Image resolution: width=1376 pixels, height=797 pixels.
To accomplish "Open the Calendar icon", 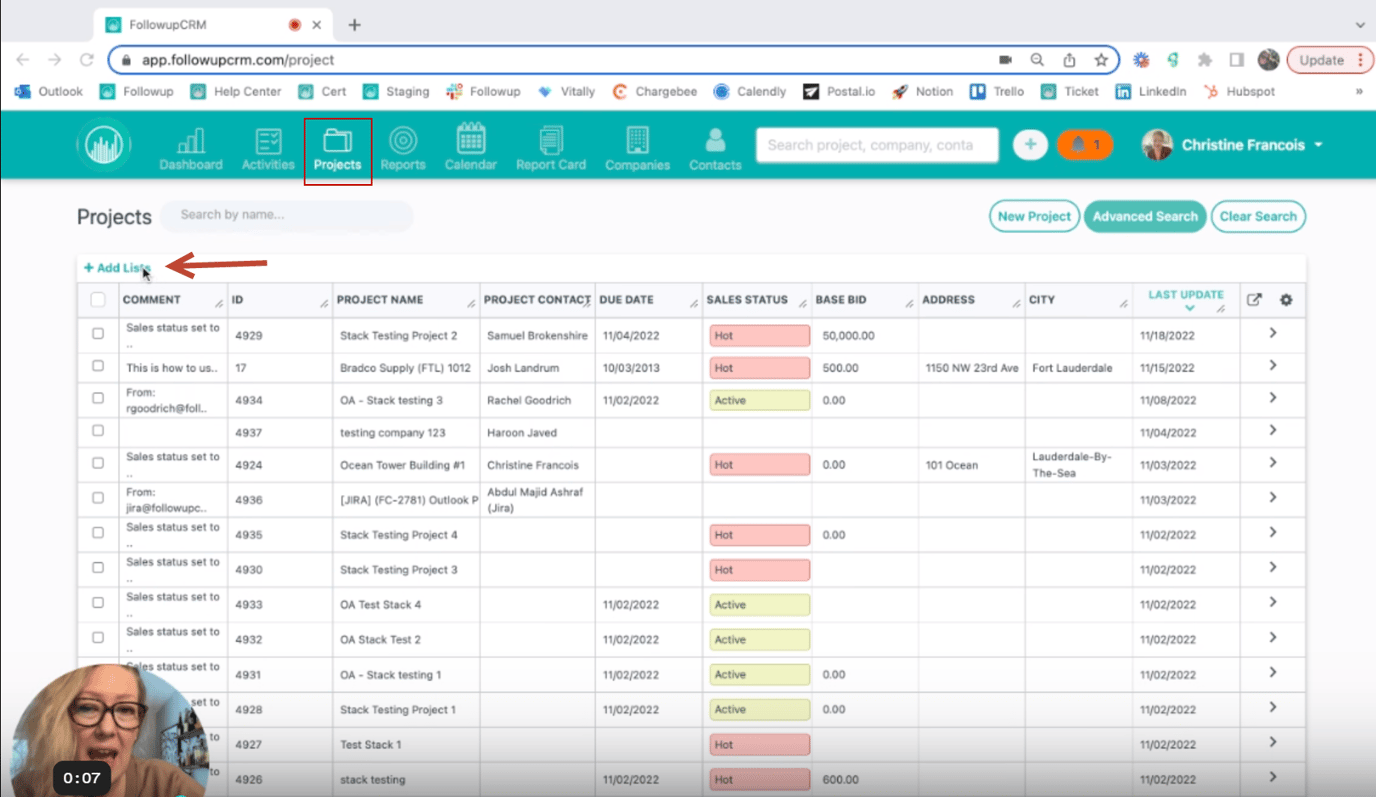I will (x=470, y=145).
